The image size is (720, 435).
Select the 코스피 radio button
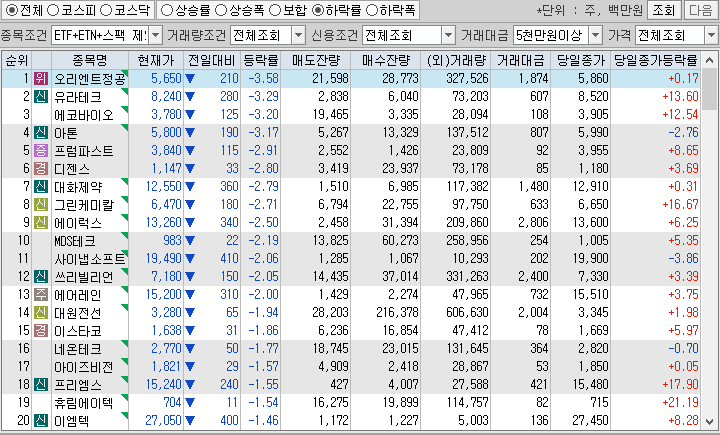(53, 10)
